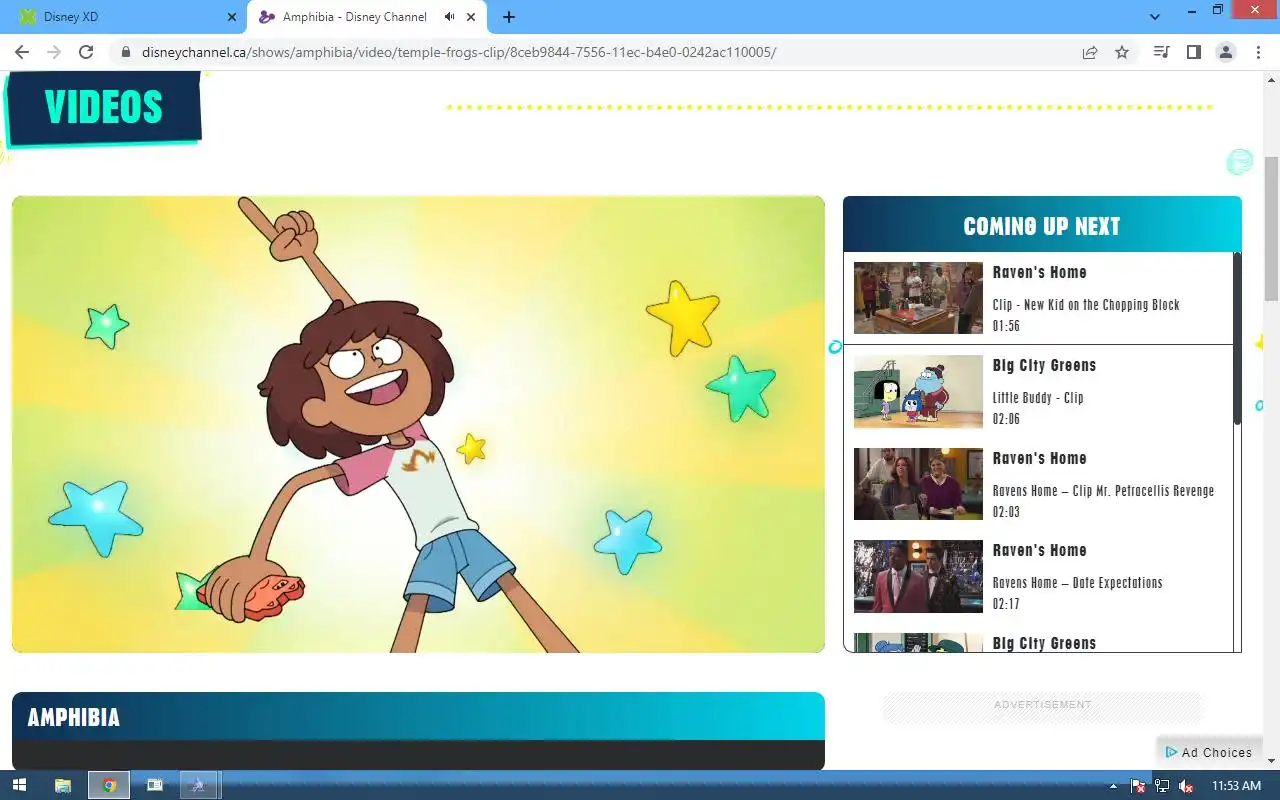Open the Date Expectations video thumbnail
The width and height of the screenshot is (1280, 800).
(x=918, y=576)
